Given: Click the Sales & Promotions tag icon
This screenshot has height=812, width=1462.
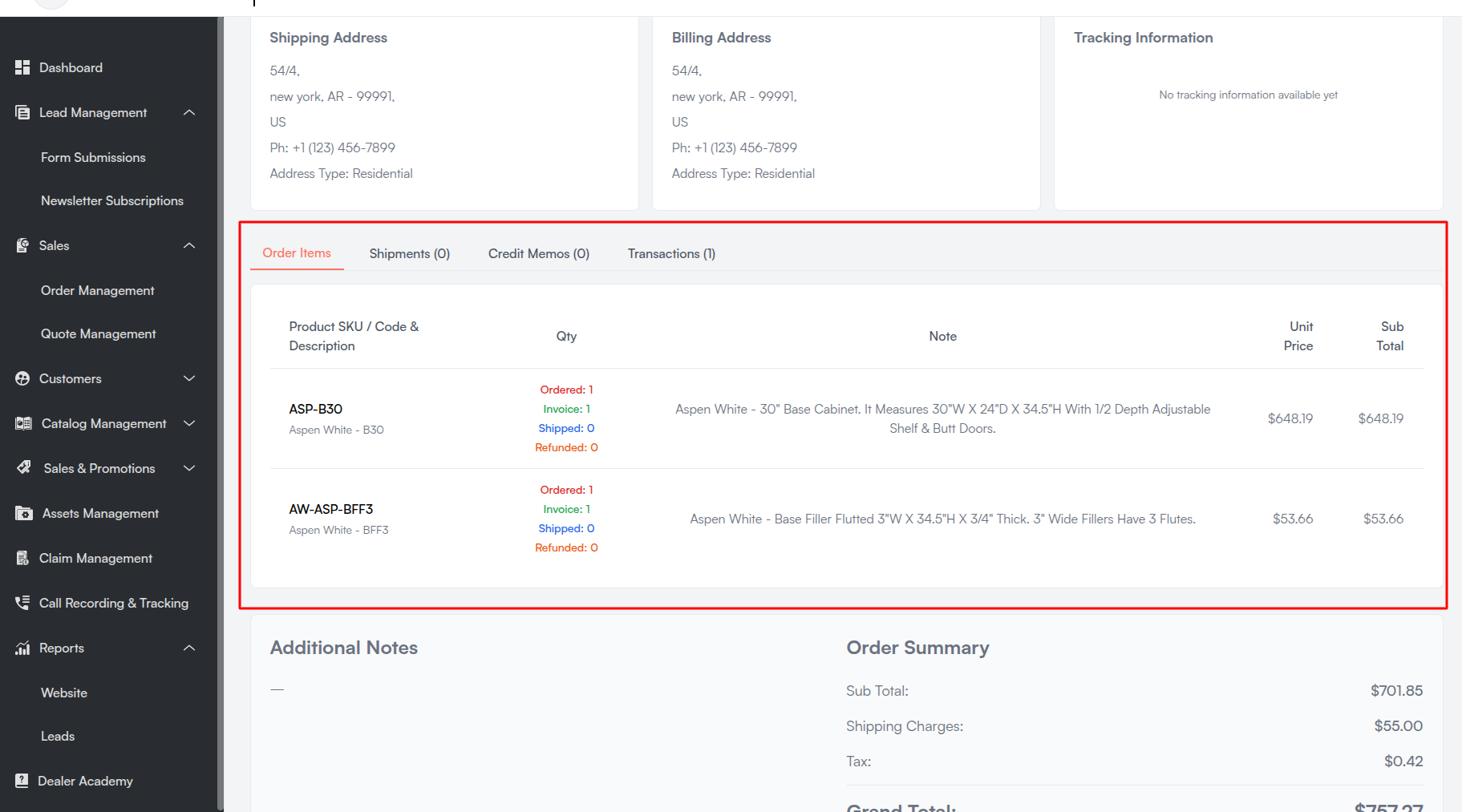Looking at the screenshot, I should point(24,467).
